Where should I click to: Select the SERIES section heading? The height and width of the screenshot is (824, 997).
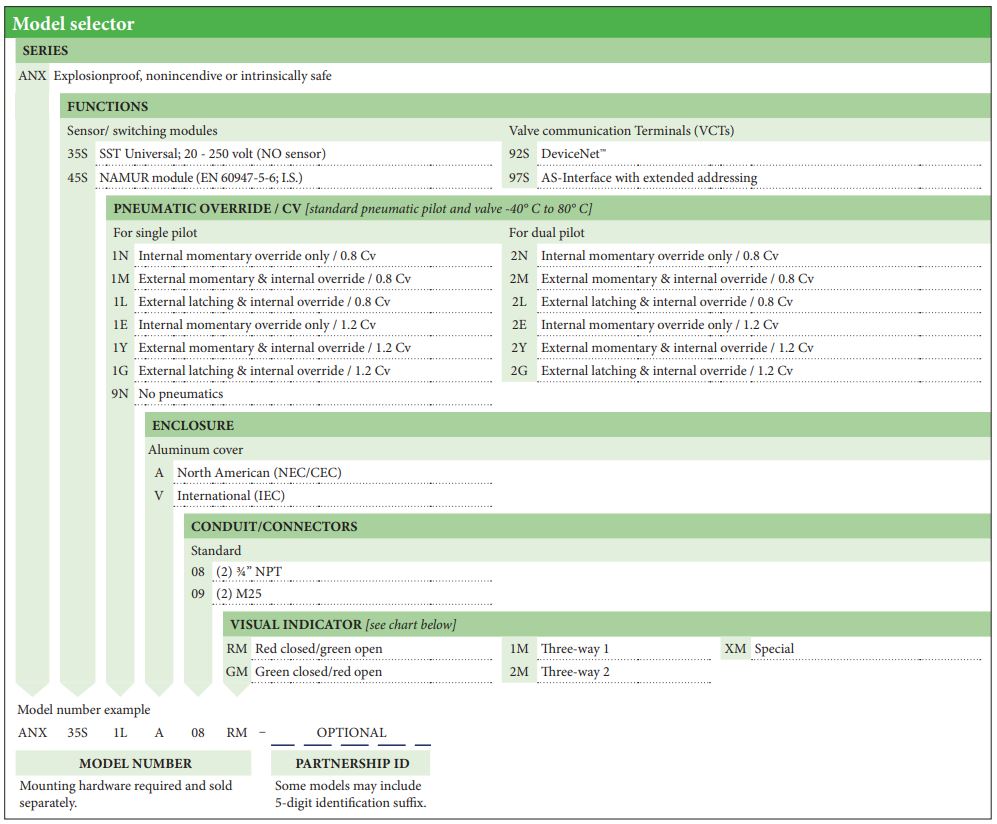pyautogui.click(x=46, y=51)
